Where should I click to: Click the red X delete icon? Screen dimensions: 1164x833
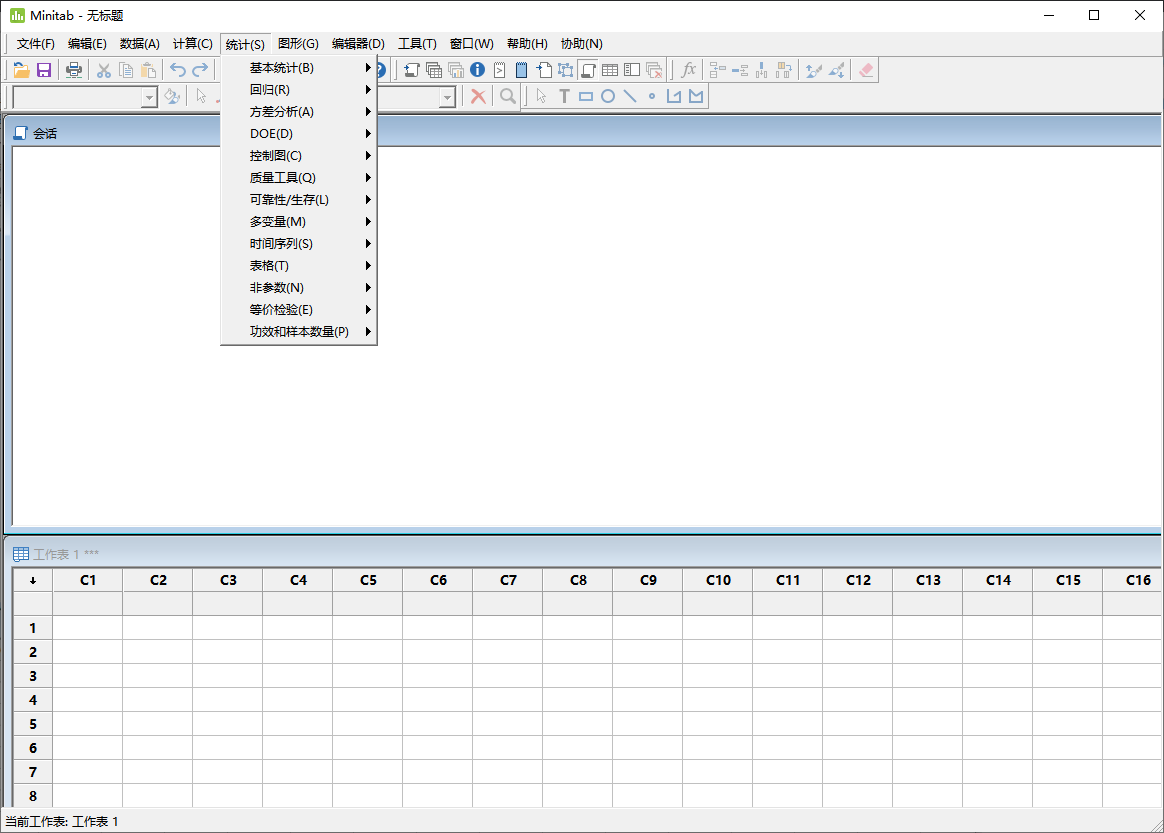[x=479, y=97]
